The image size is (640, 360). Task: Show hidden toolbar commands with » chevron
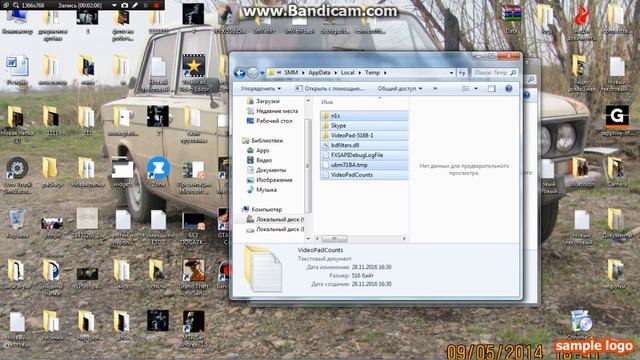click(435, 89)
